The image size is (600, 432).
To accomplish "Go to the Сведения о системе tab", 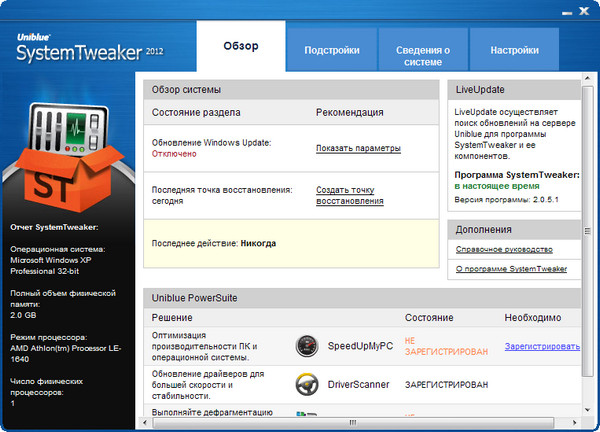I will click(426, 55).
